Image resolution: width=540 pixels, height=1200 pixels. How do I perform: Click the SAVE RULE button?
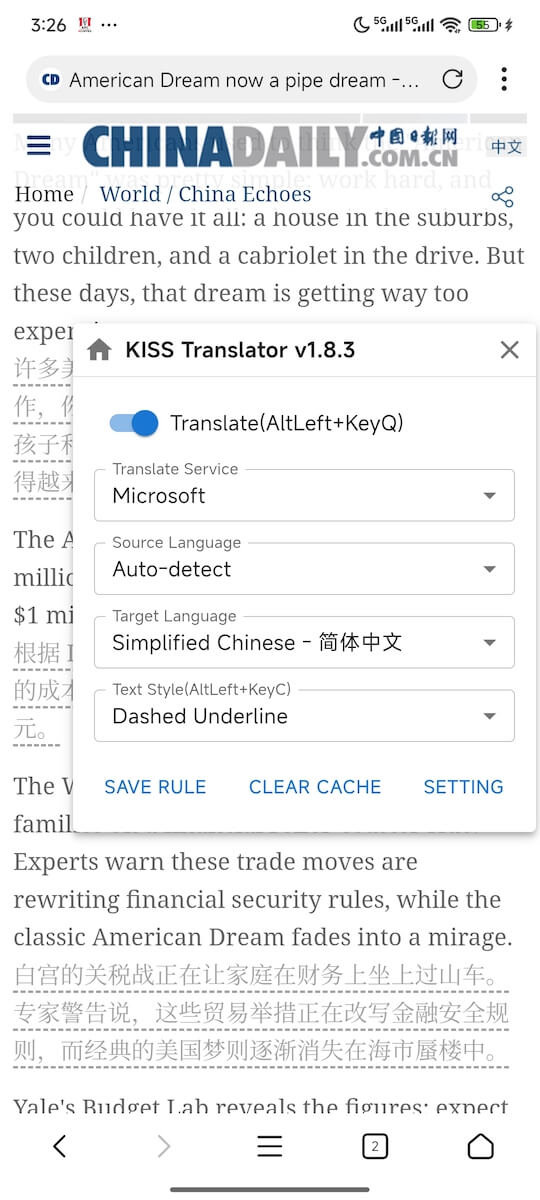pos(155,787)
